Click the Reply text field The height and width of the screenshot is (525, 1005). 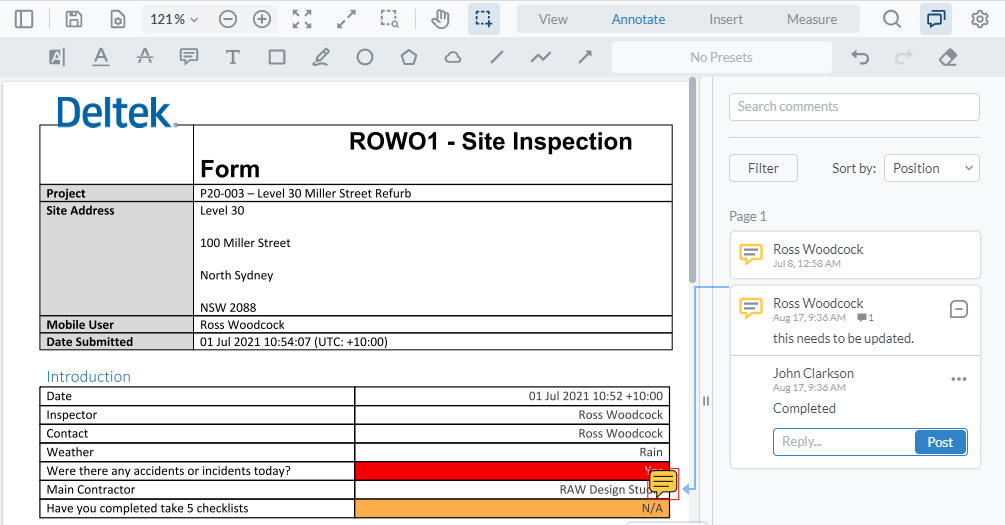(844, 442)
